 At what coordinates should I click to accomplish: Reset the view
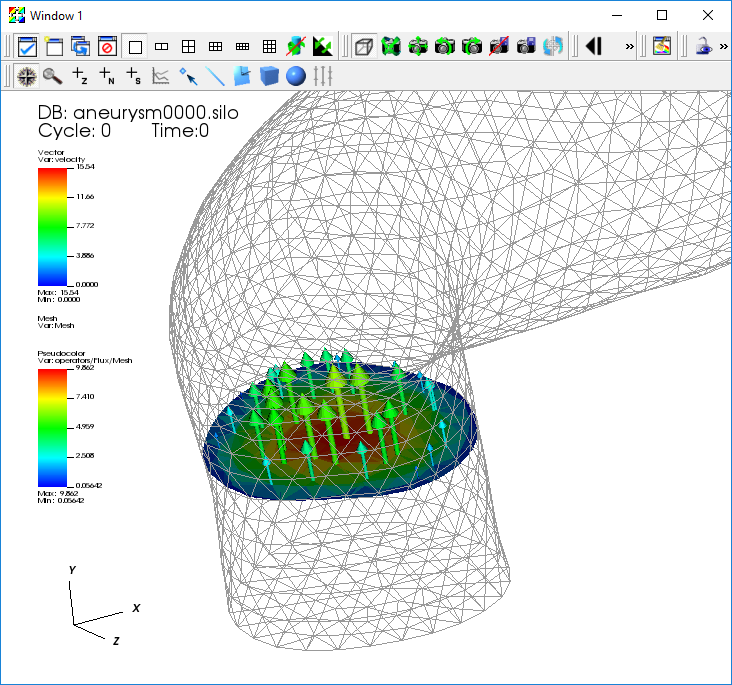(x=391, y=47)
